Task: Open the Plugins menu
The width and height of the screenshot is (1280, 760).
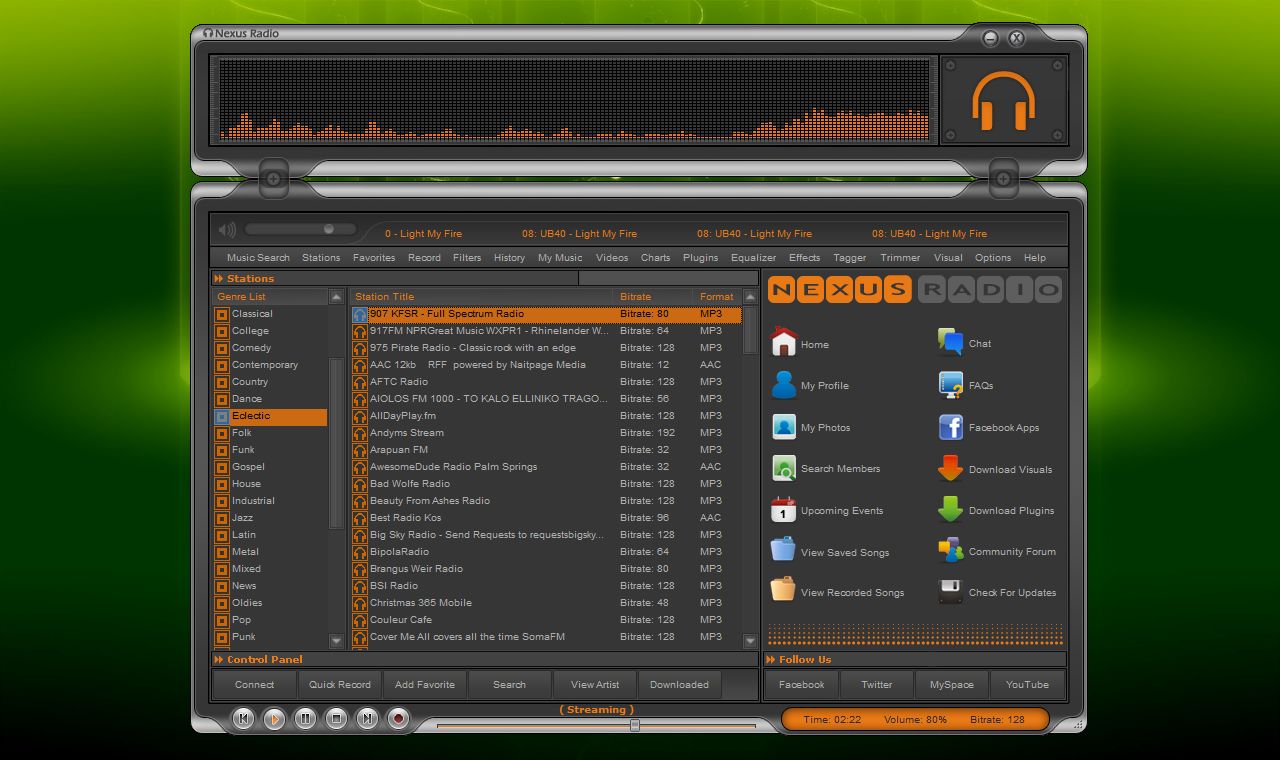Action: (700, 257)
